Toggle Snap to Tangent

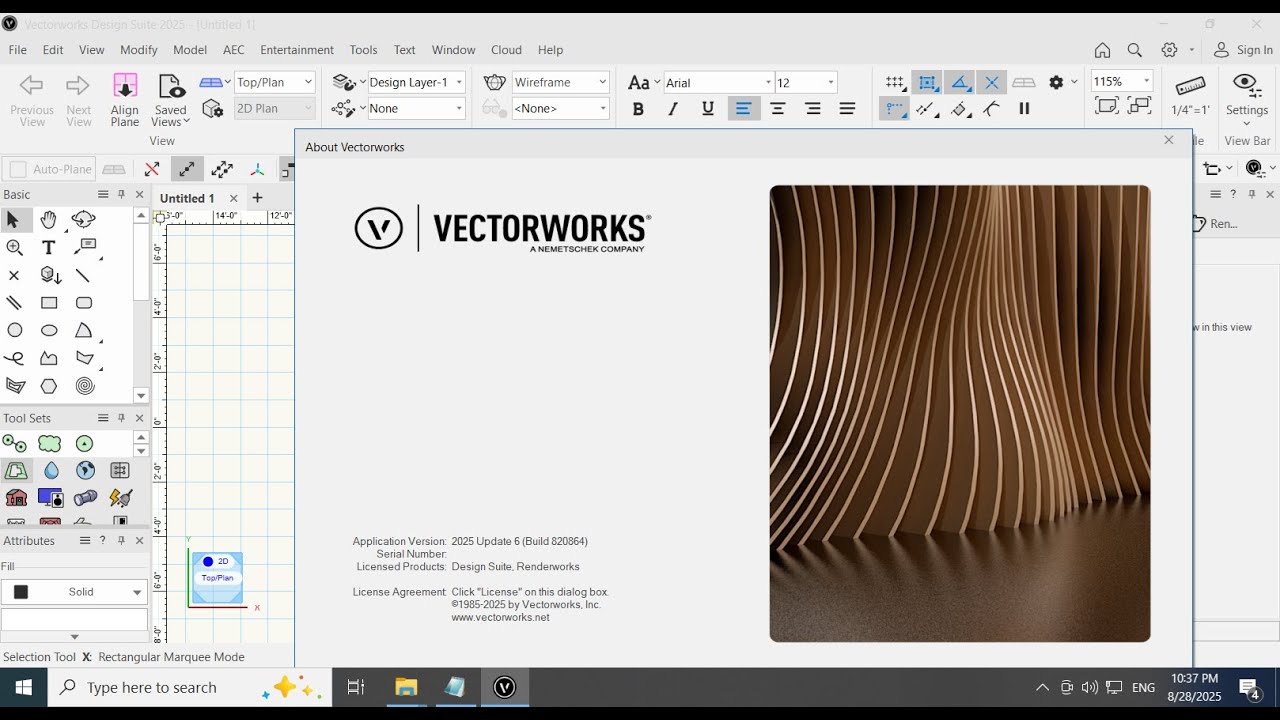(x=992, y=108)
